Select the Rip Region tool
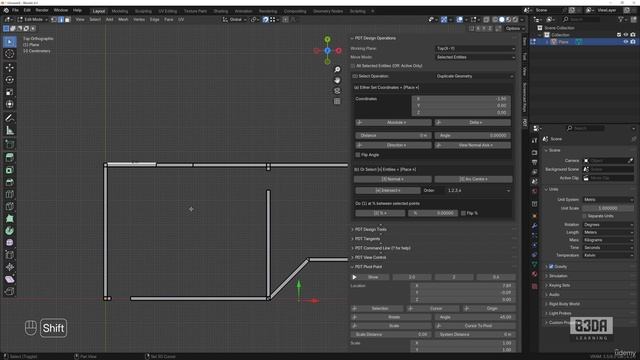Image resolution: width=640 pixels, height=360 pixels. tap(9, 291)
